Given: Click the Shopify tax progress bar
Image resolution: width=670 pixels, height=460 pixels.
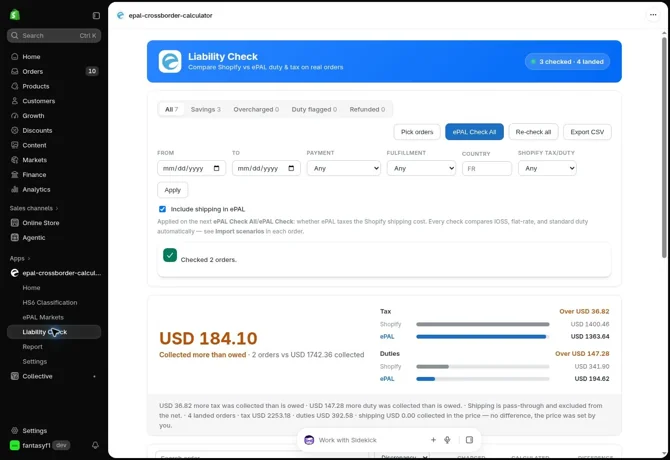Looking at the screenshot, I should (483, 324).
